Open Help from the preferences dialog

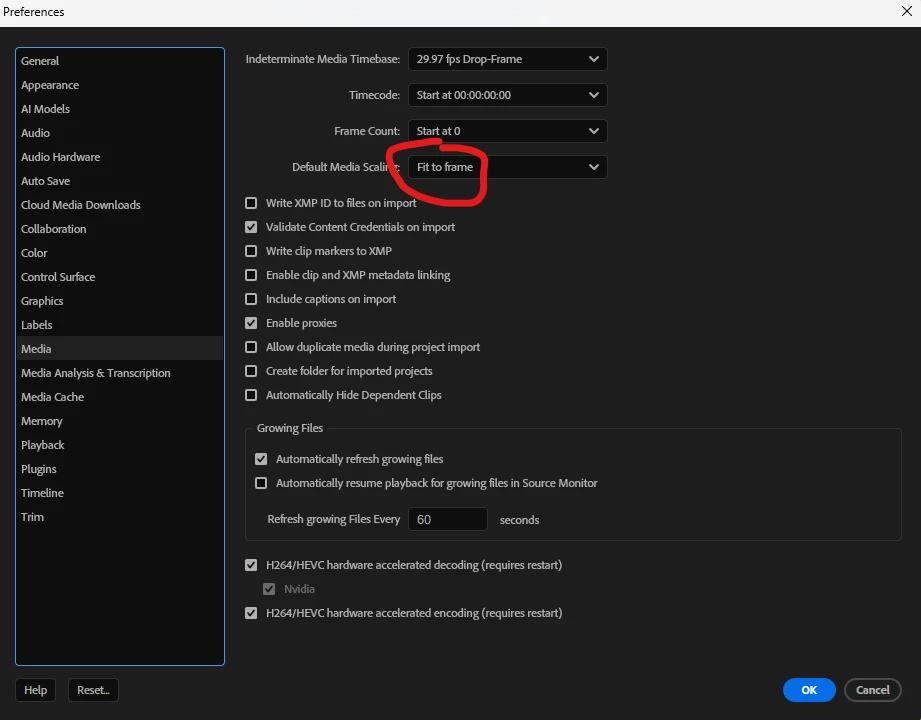pos(35,690)
